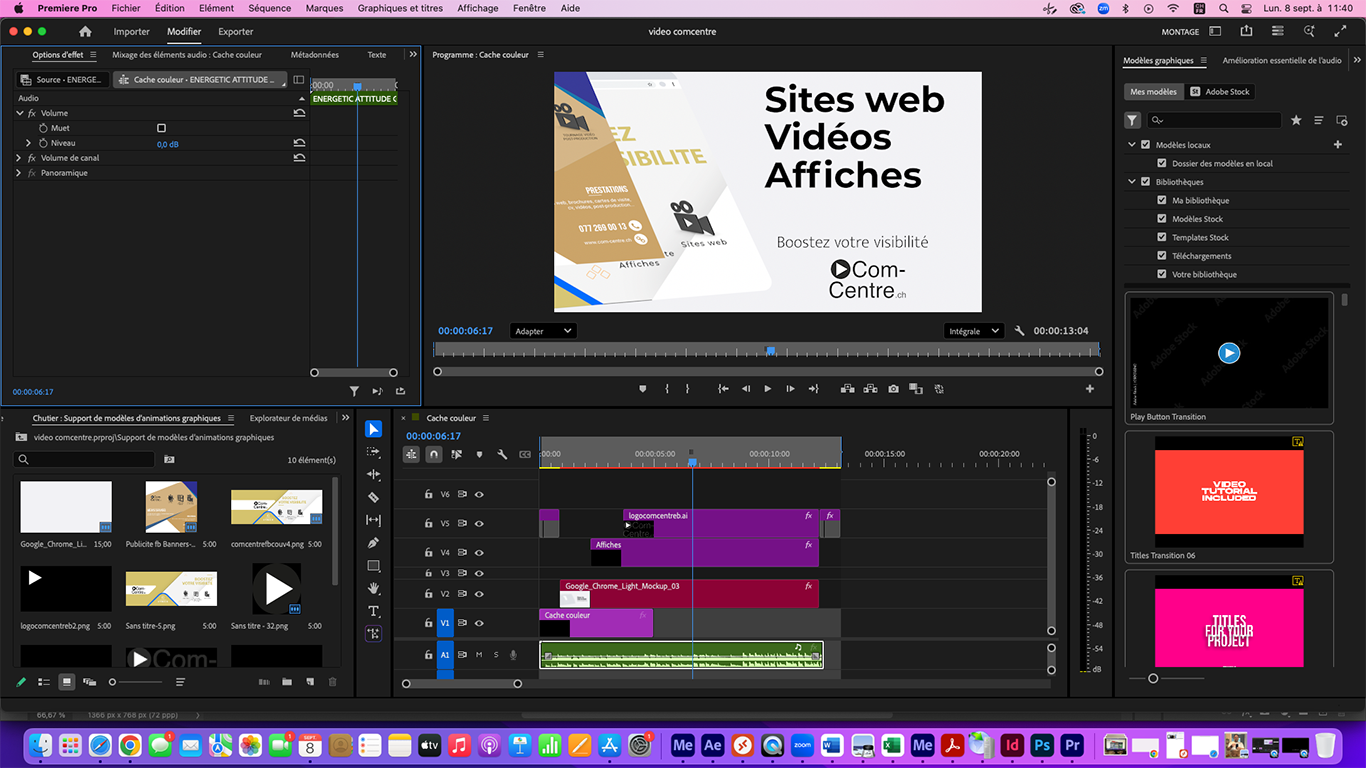Toggle the Templates Stock checkbox
This screenshot has height=768, width=1366.
click(x=1162, y=237)
